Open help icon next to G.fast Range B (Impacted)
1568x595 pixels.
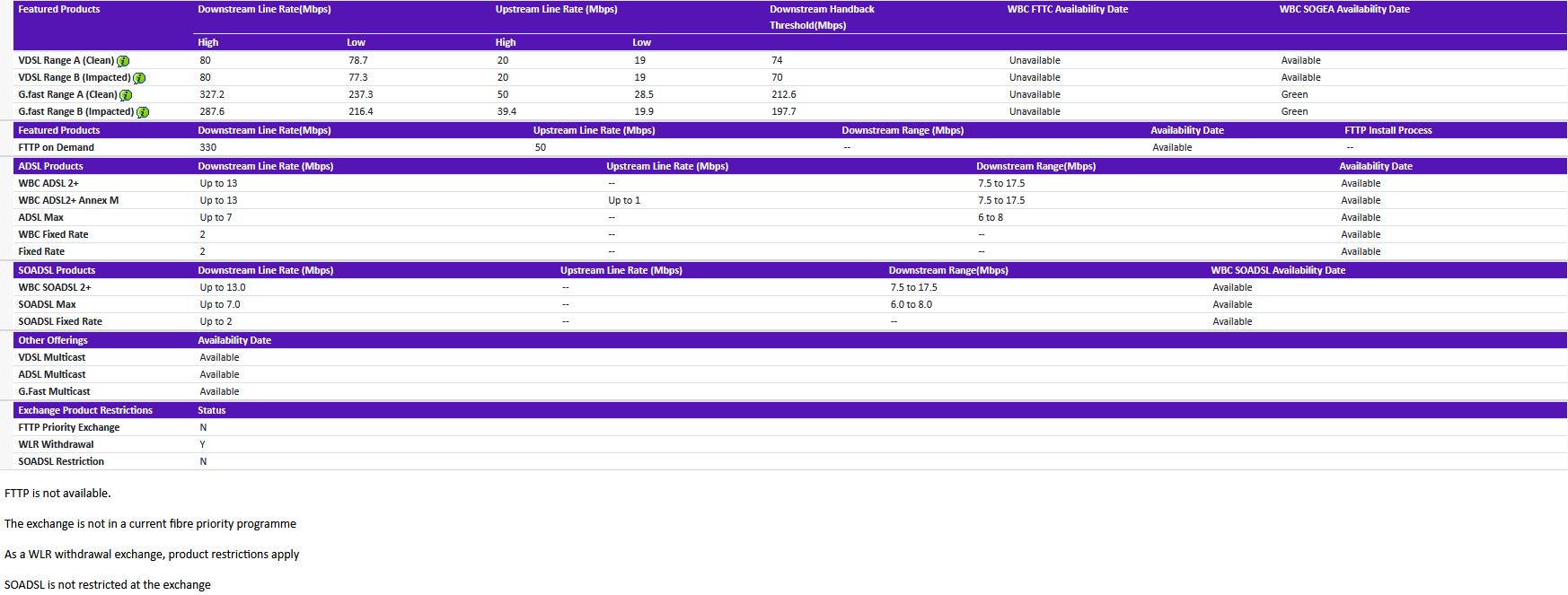coord(143,112)
